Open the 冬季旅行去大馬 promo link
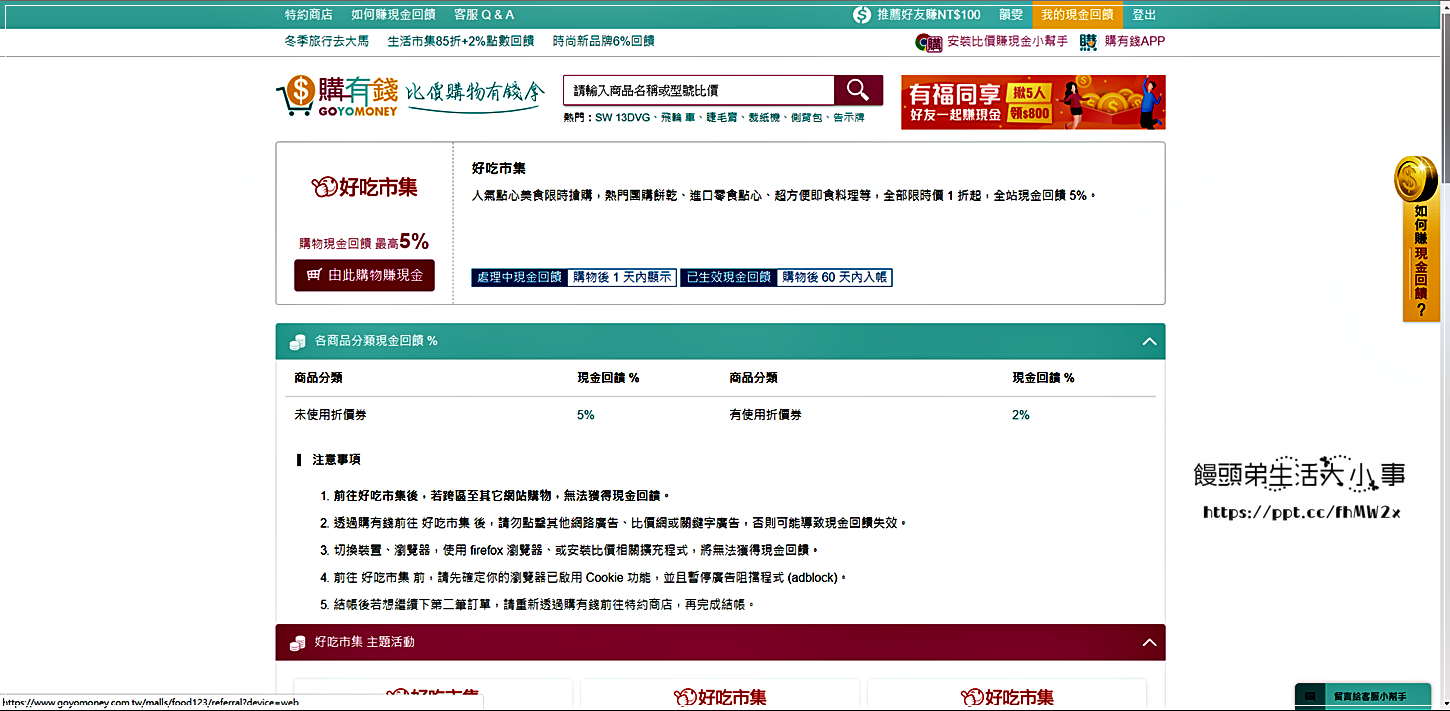1450x711 pixels. click(x=326, y=42)
